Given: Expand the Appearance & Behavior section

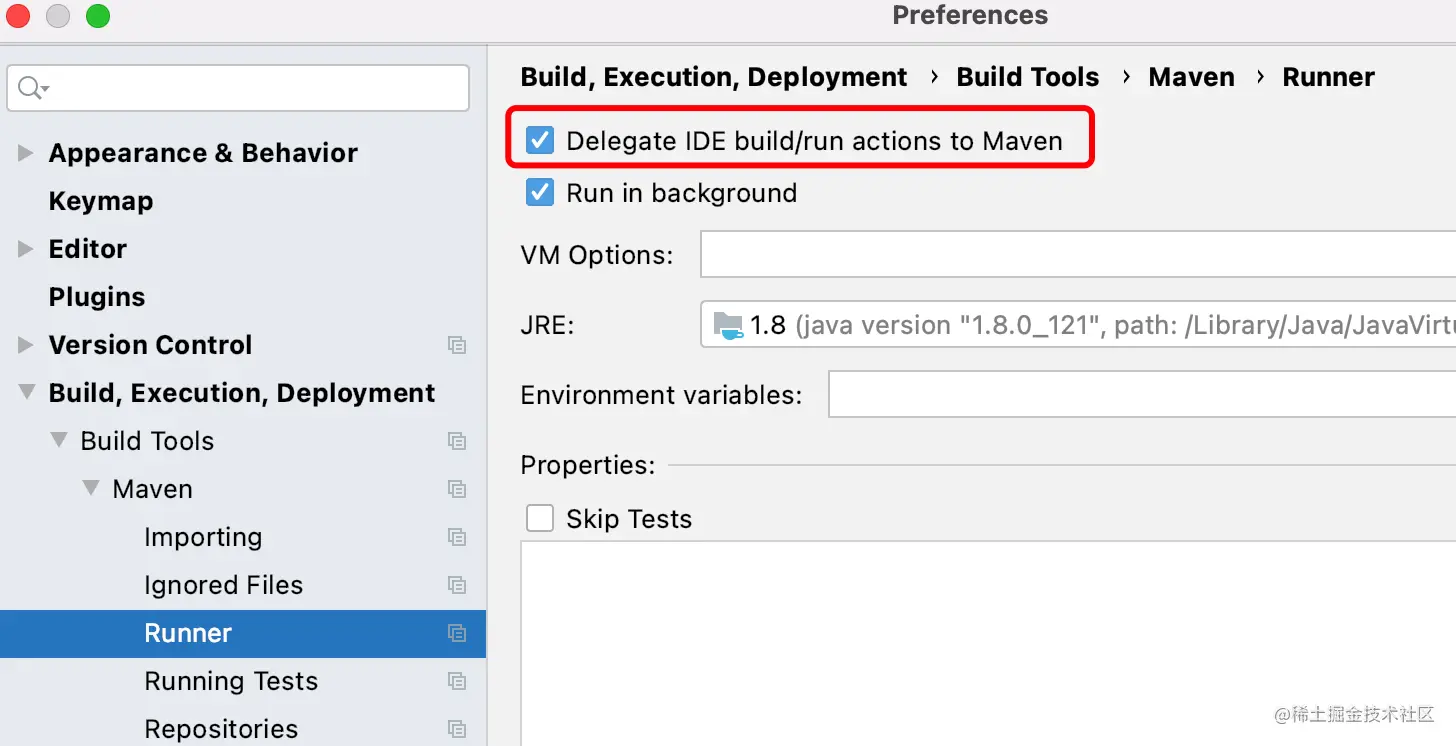Looking at the screenshot, I should (x=26, y=153).
